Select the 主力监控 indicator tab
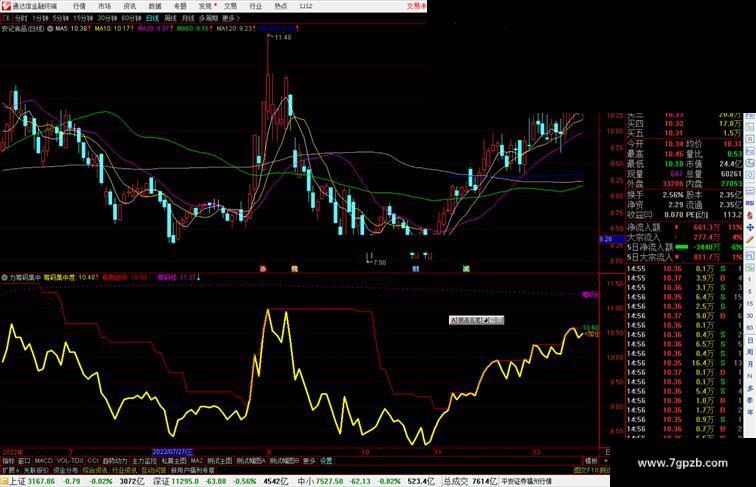The height and width of the screenshot is (487, 756). [144, 461]
